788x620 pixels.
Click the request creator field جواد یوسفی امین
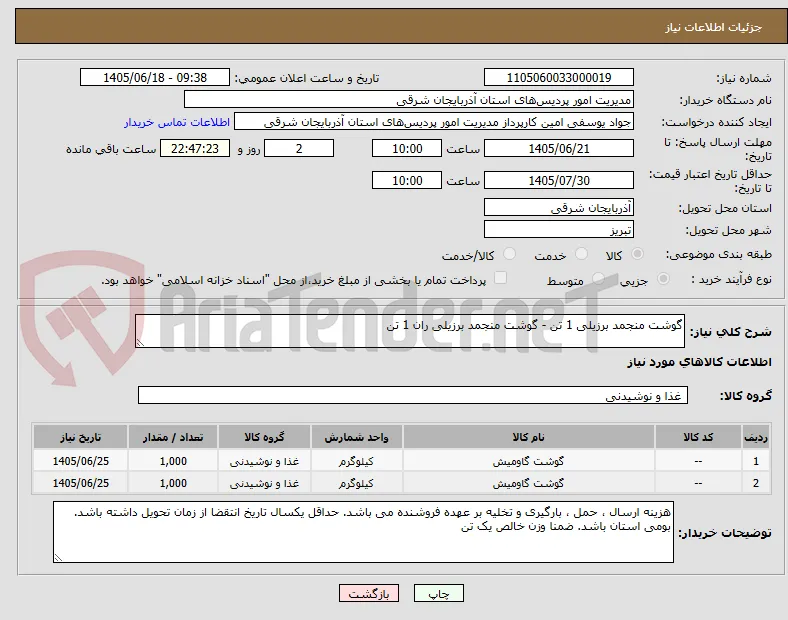tap(434, 122)
